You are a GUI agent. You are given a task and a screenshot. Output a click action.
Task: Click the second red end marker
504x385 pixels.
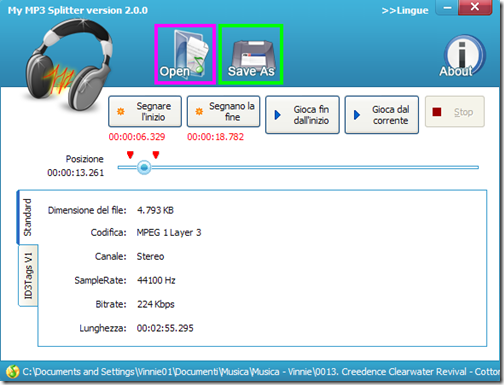[156, 155]
